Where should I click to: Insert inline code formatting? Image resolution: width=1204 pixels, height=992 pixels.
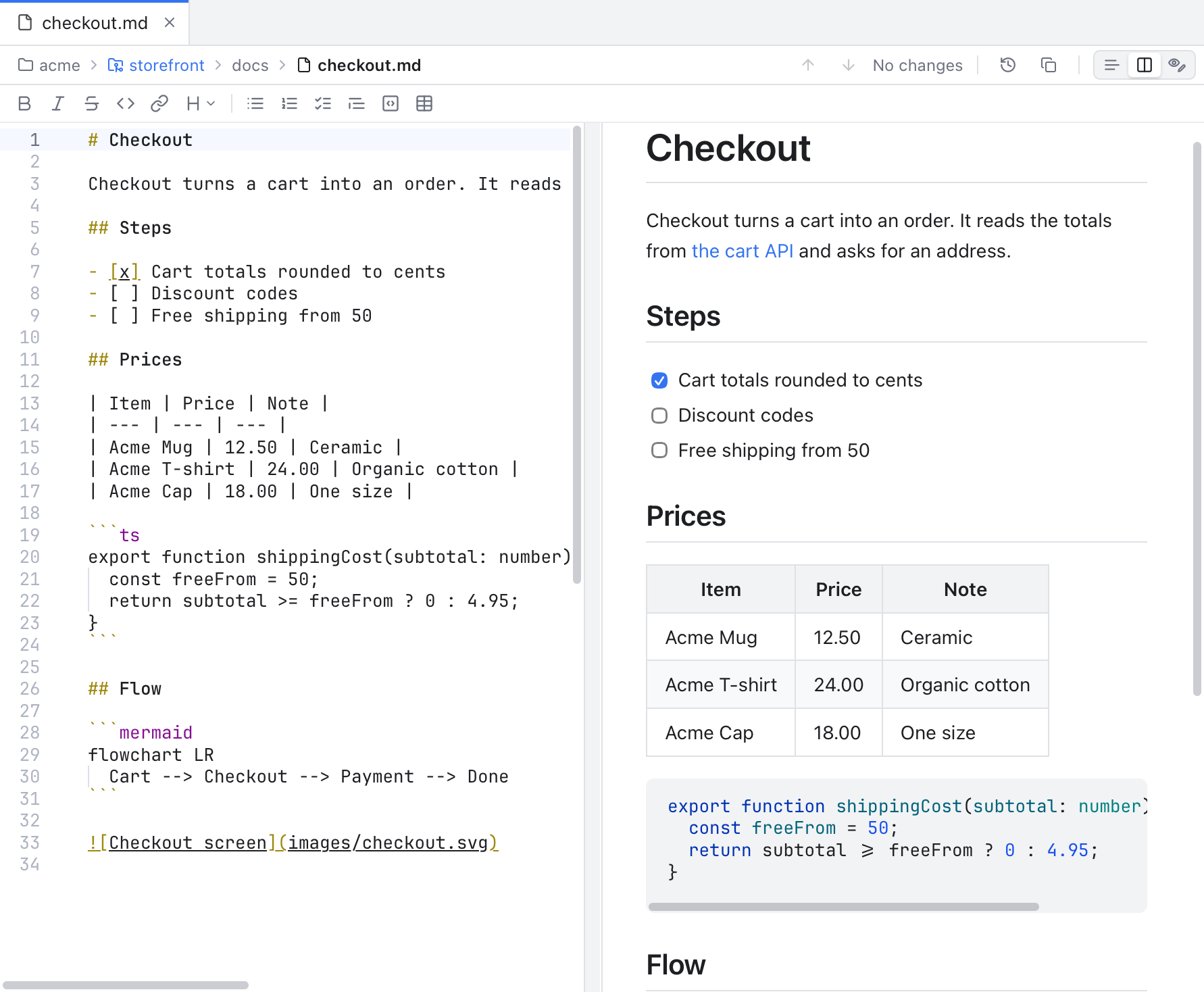[126, 103]
